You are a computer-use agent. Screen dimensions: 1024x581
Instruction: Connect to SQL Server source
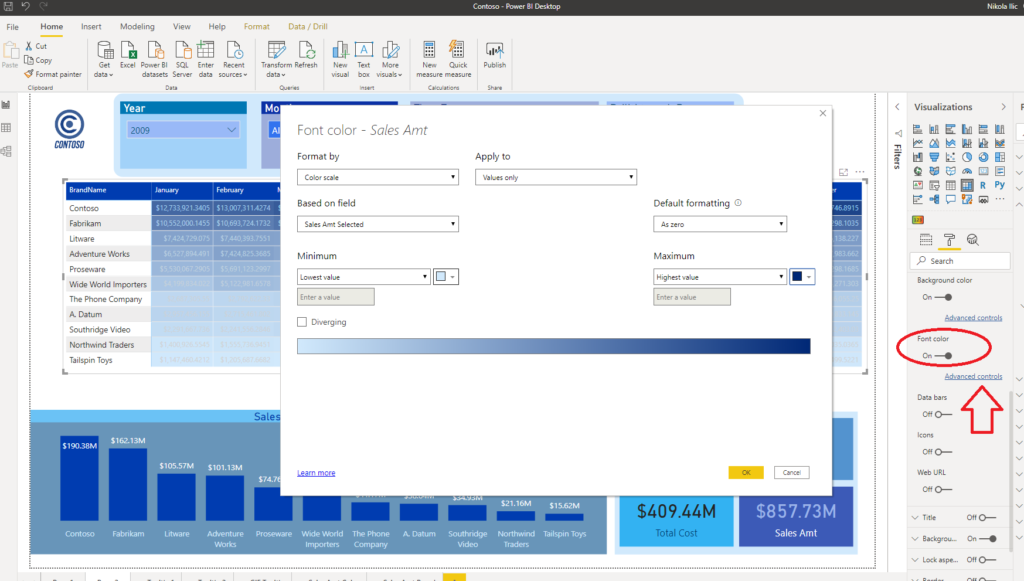182,59
